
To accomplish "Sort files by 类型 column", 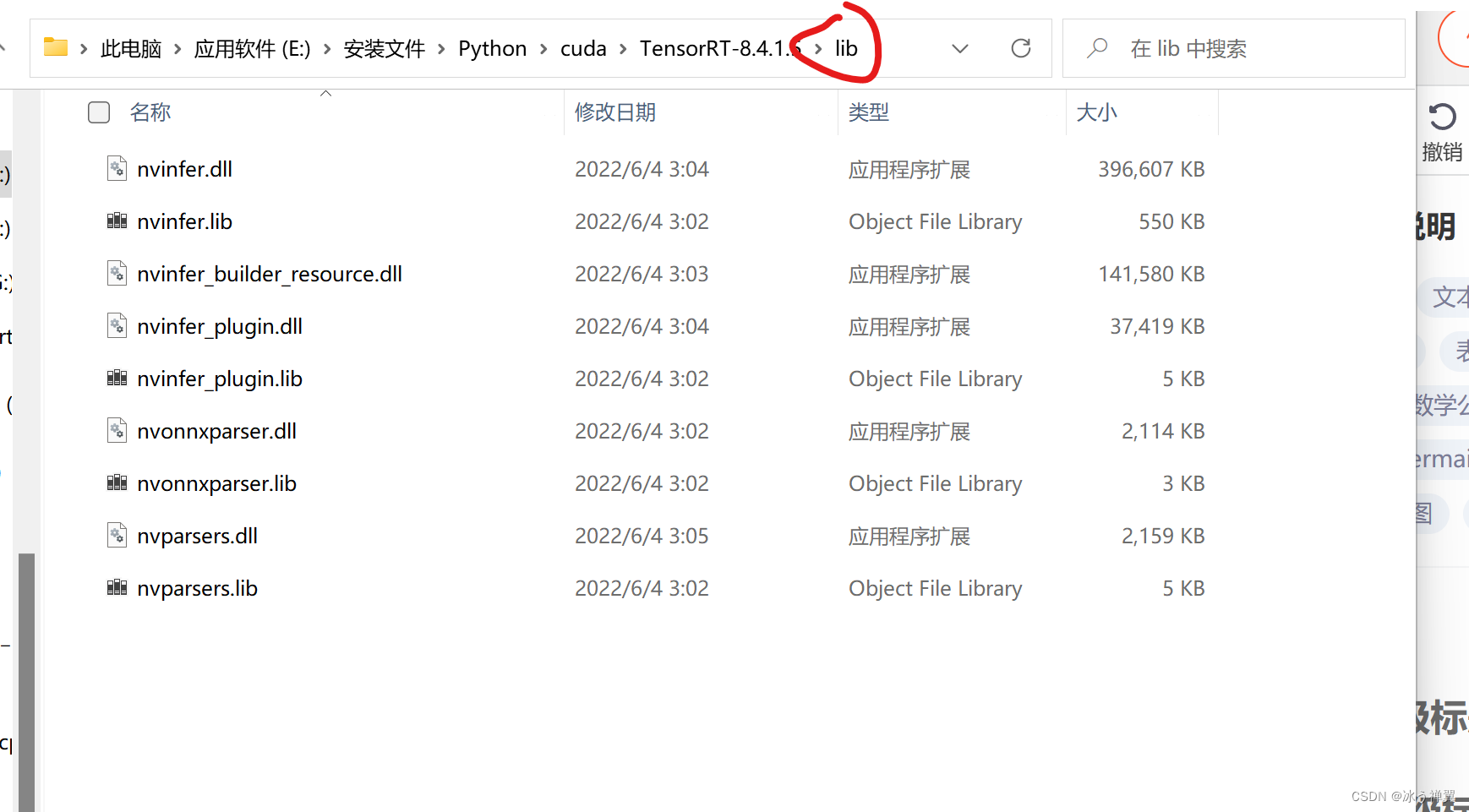I will point(869,112).
